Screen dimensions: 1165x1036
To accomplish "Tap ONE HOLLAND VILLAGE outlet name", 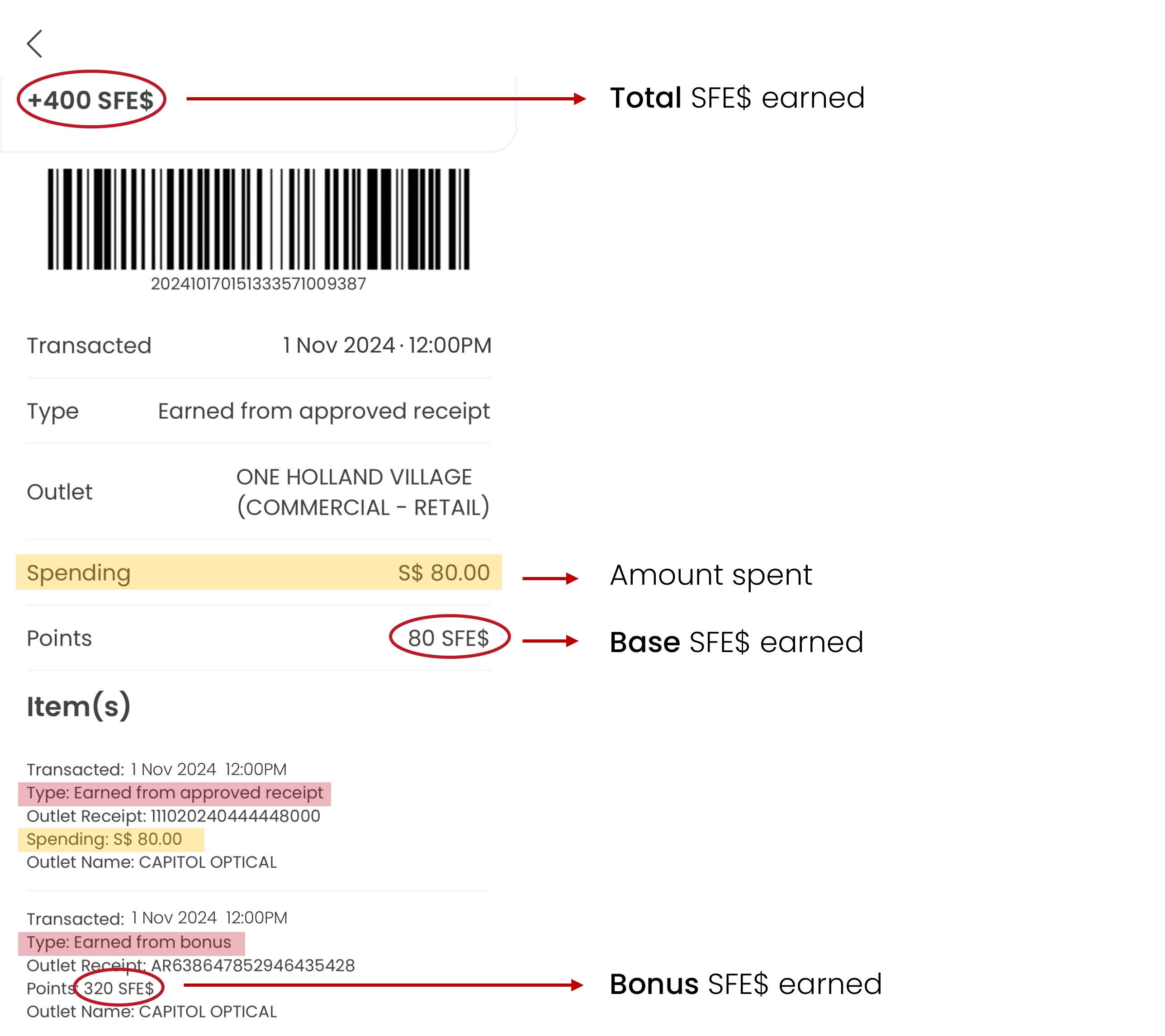I will (x=354, y=477).
